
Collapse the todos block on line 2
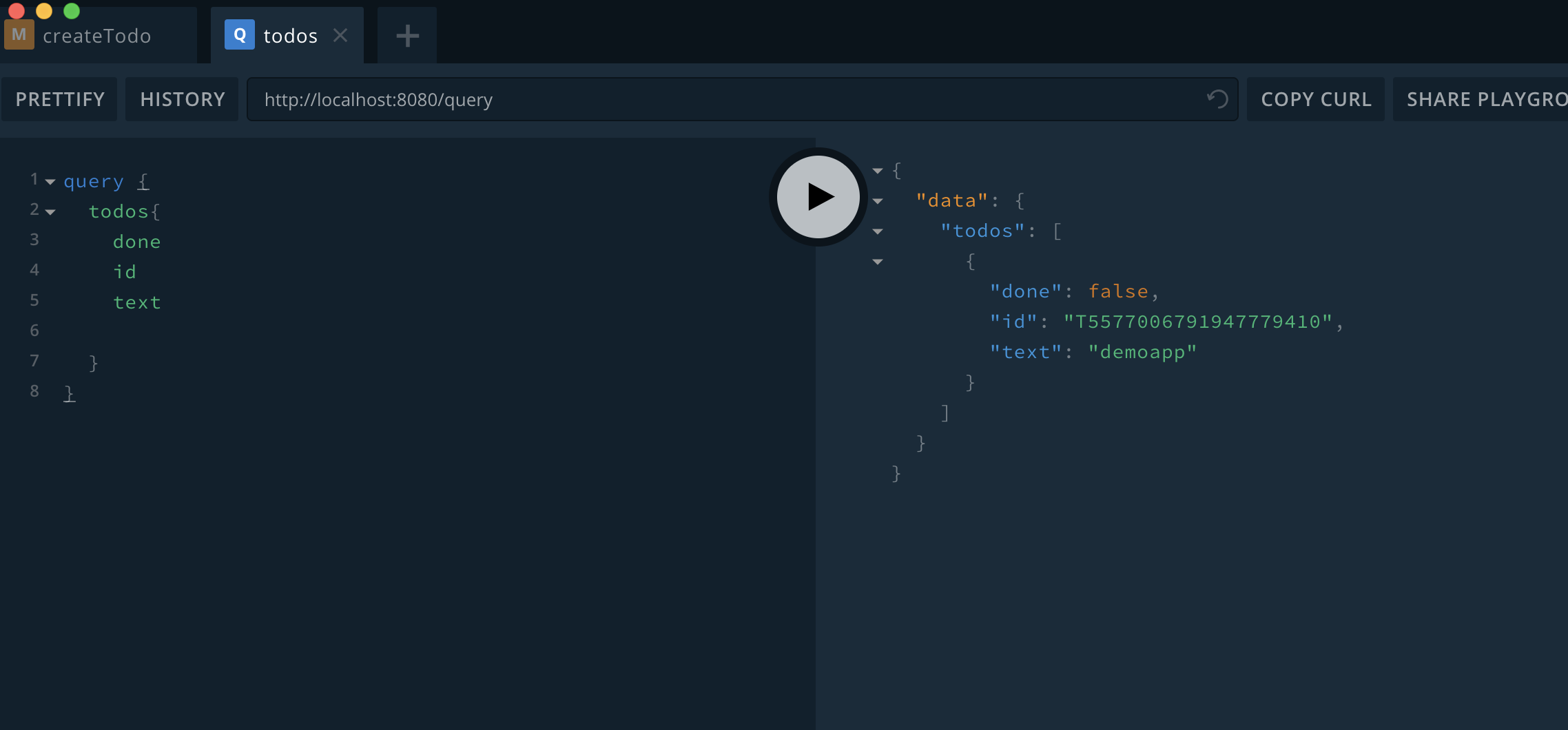click(50, 212)
